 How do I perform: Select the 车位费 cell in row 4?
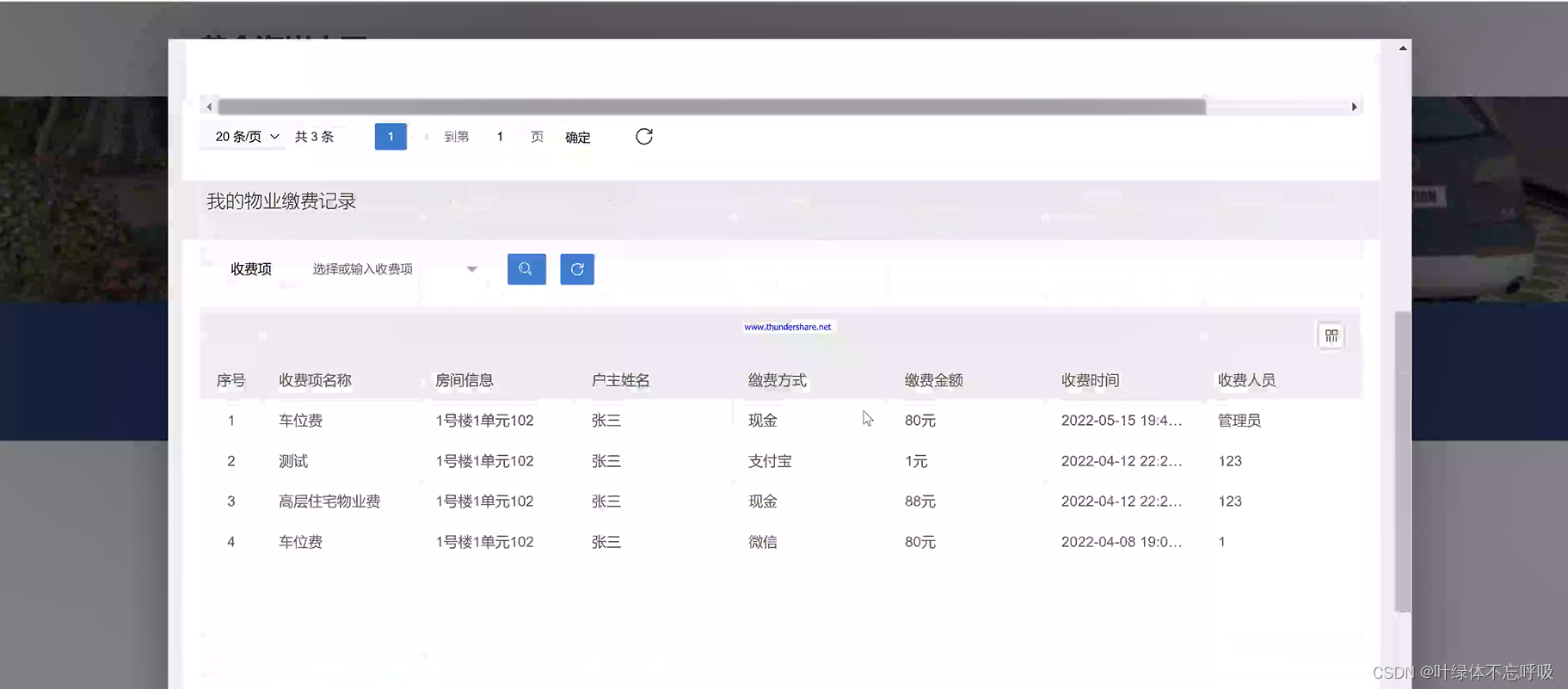(x=300, y=542)
